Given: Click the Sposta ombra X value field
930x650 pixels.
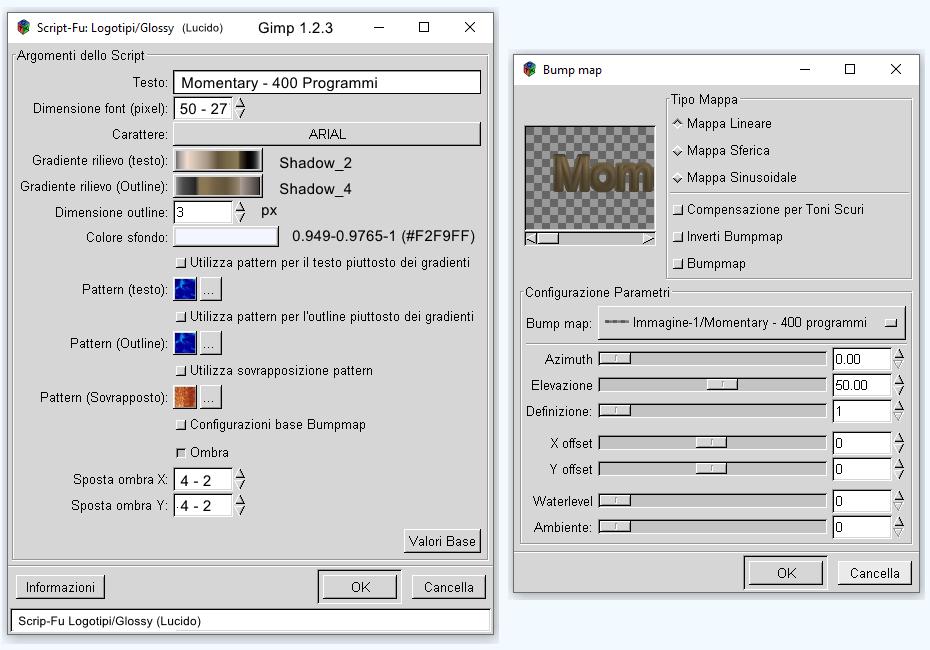Looking at the screenshot, I should (x=203, y=480).
